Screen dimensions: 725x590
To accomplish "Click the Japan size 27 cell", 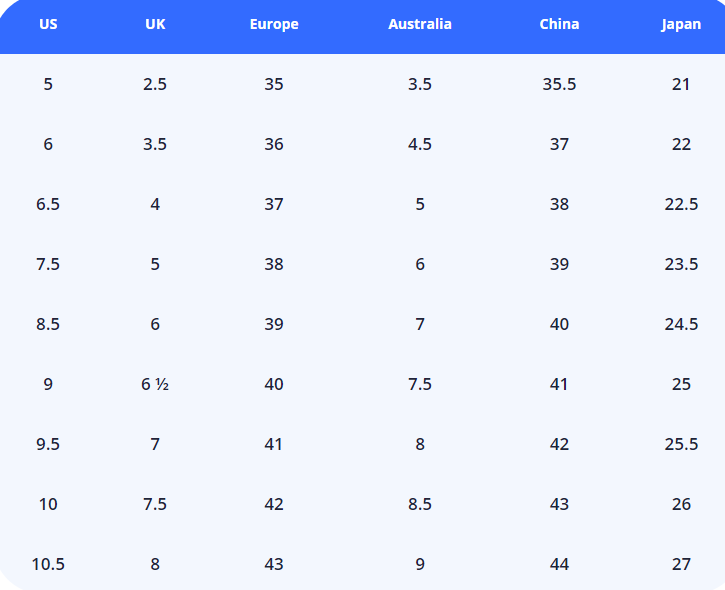I will click(681, 564).
